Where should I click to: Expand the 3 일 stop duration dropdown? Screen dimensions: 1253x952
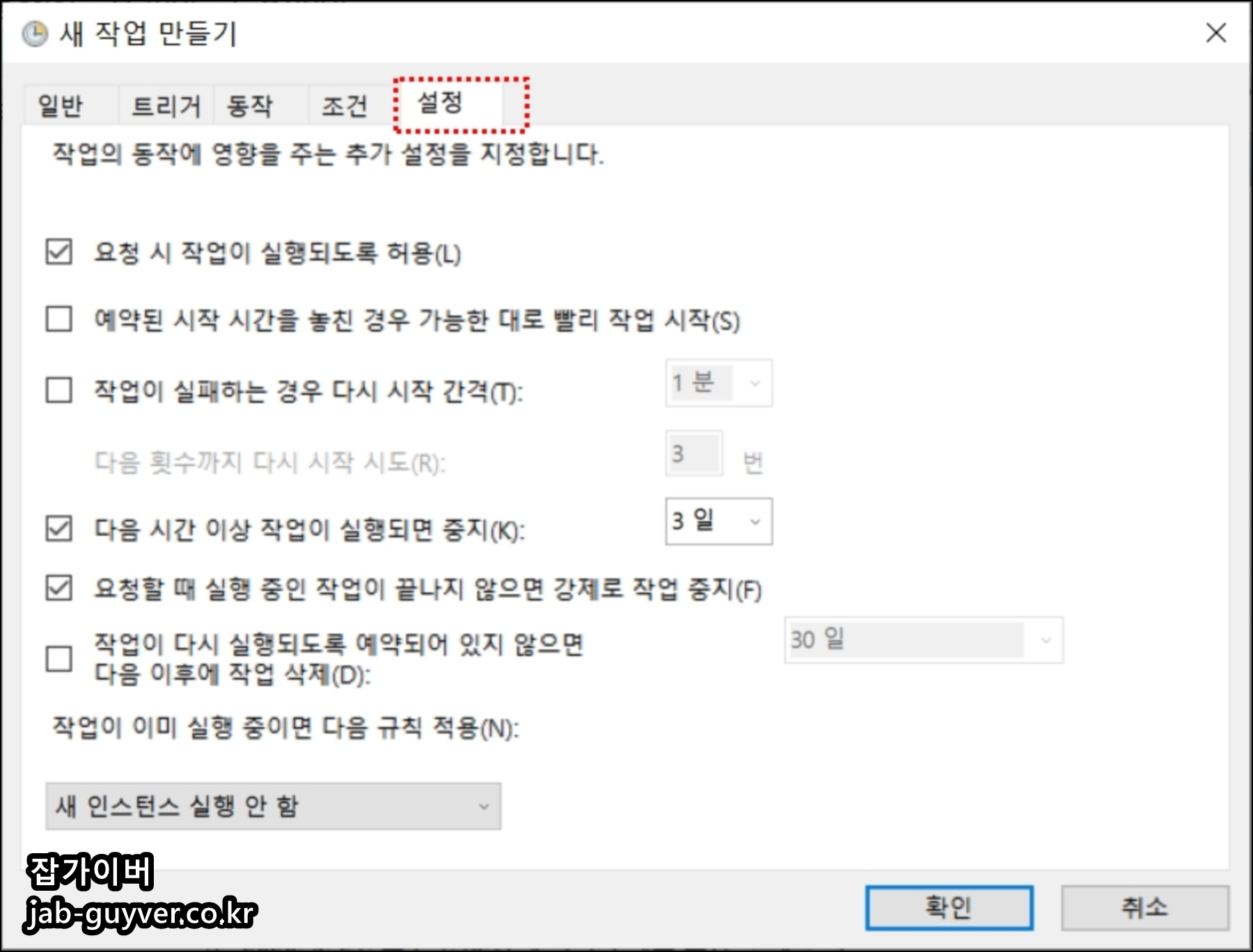[x=719, y=521]
